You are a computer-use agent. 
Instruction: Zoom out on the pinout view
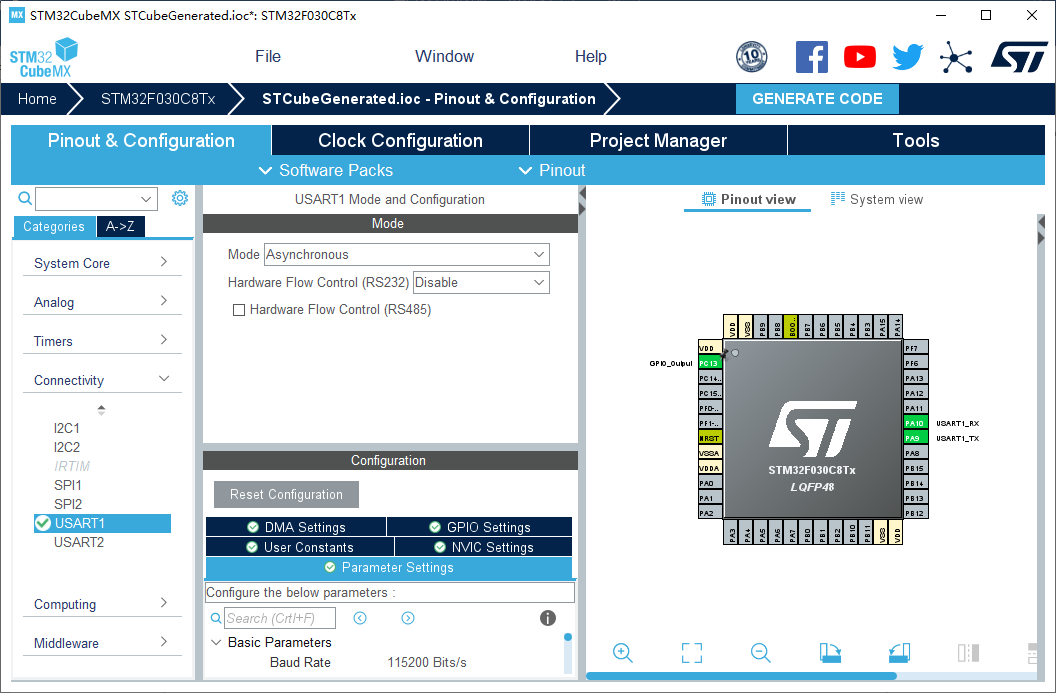(x=760, y=653)
